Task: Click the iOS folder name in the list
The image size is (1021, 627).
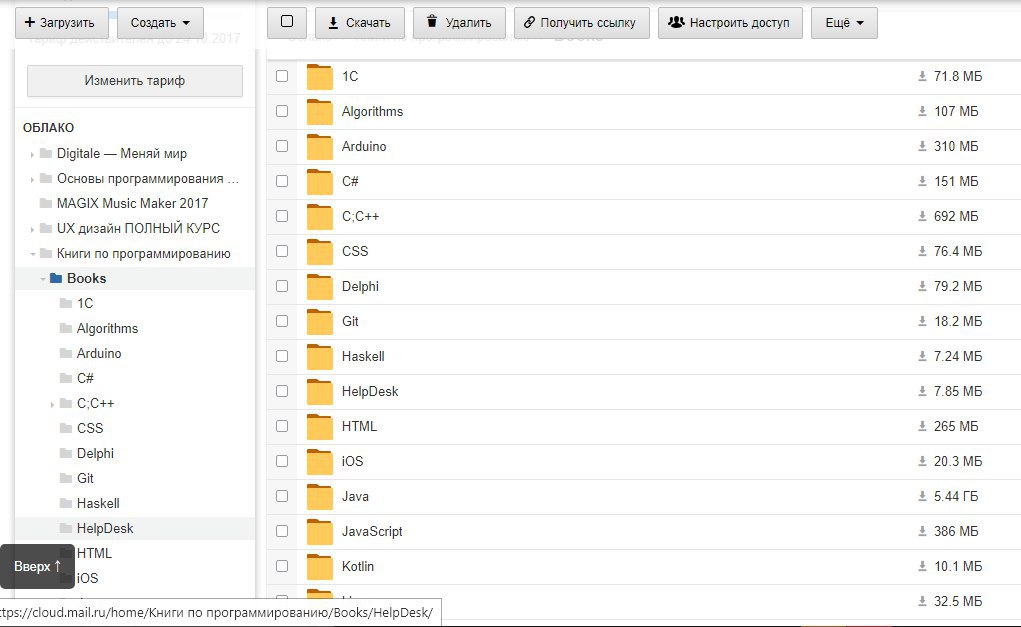Action: 352,461
